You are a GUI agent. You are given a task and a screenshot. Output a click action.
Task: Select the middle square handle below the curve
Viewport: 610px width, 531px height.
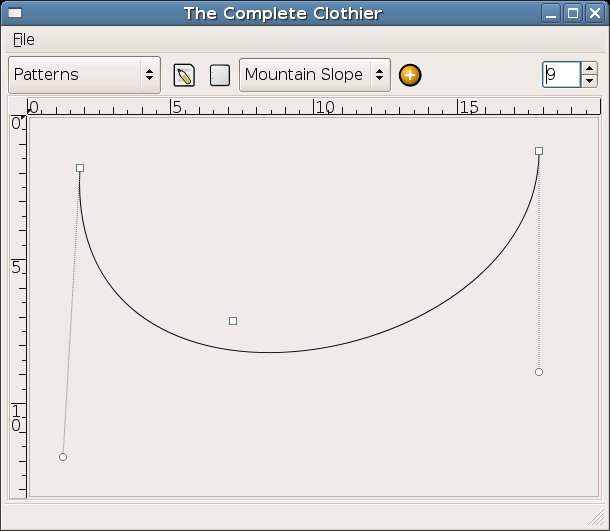(x=233, y=321)
